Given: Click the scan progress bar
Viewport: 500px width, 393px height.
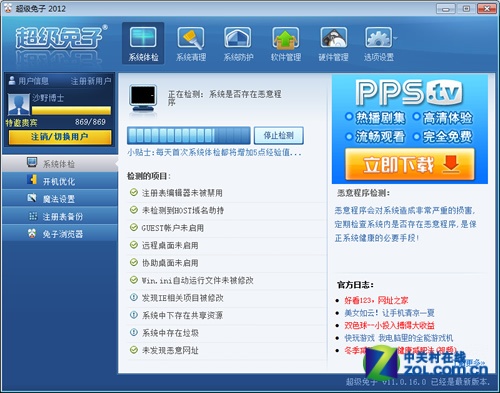Looking at the screenshot, I should coord(189,135).
